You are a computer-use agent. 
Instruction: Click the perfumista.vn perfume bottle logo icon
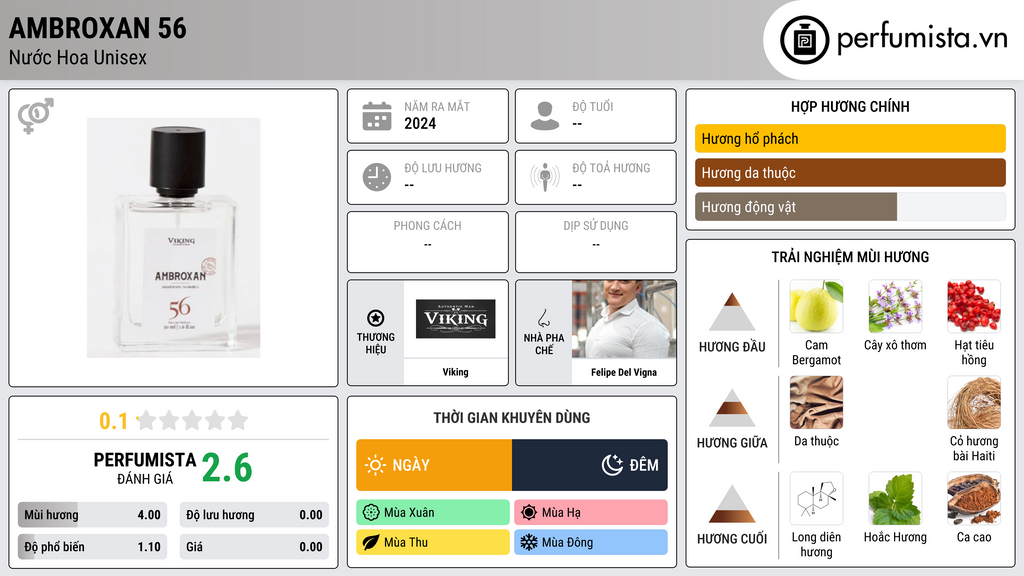pyautogui.click(x=804, y=40)
